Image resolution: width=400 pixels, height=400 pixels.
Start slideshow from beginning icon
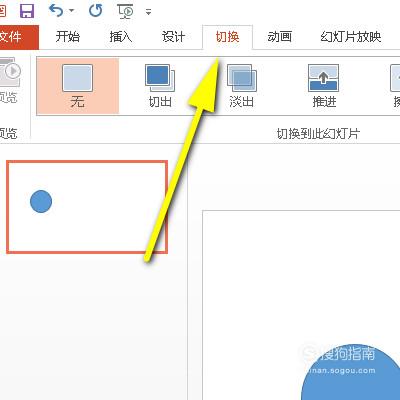pos(126,11)
